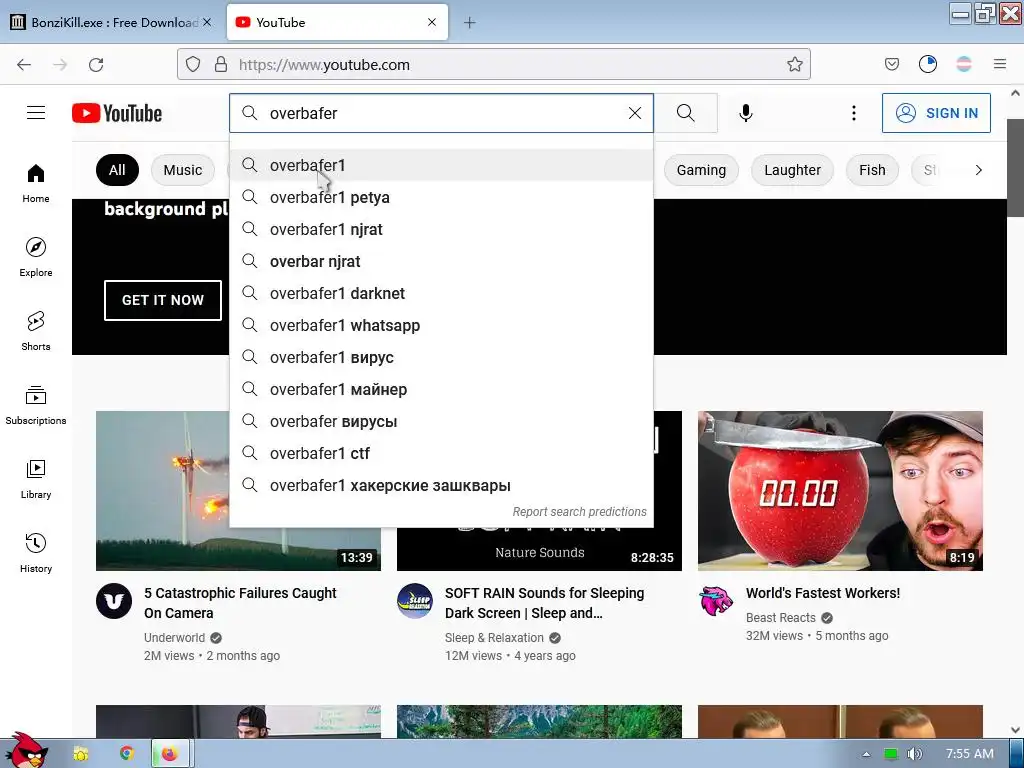Open the three-dot settings menu

[854, 113]
